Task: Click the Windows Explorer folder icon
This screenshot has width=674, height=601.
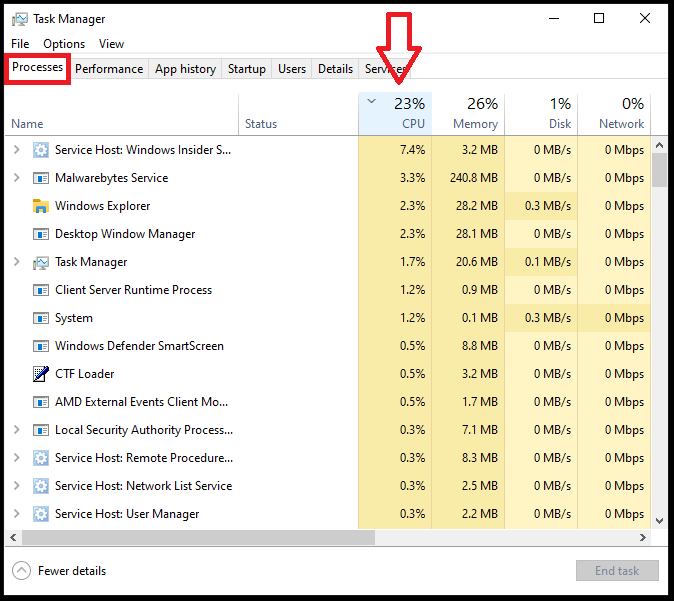Action: [40, 206]
